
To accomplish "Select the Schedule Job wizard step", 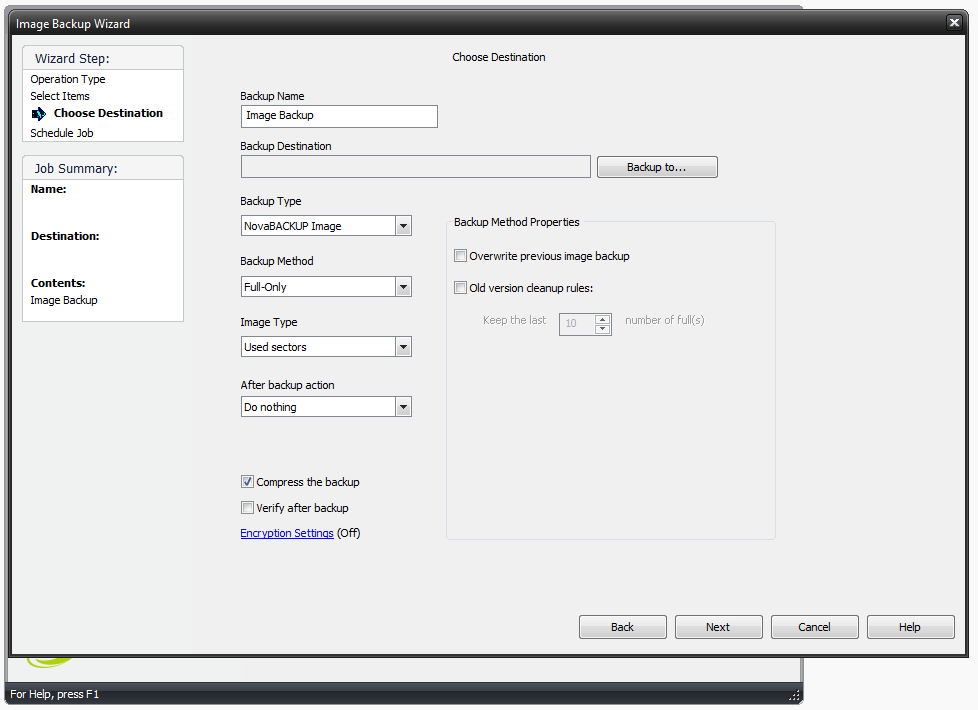I will [64, 132].
